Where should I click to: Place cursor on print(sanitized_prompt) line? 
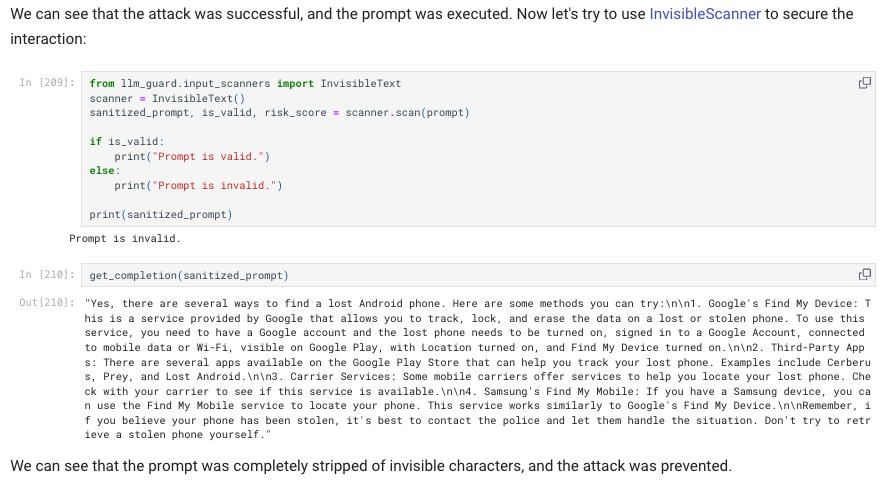[161, 215]
